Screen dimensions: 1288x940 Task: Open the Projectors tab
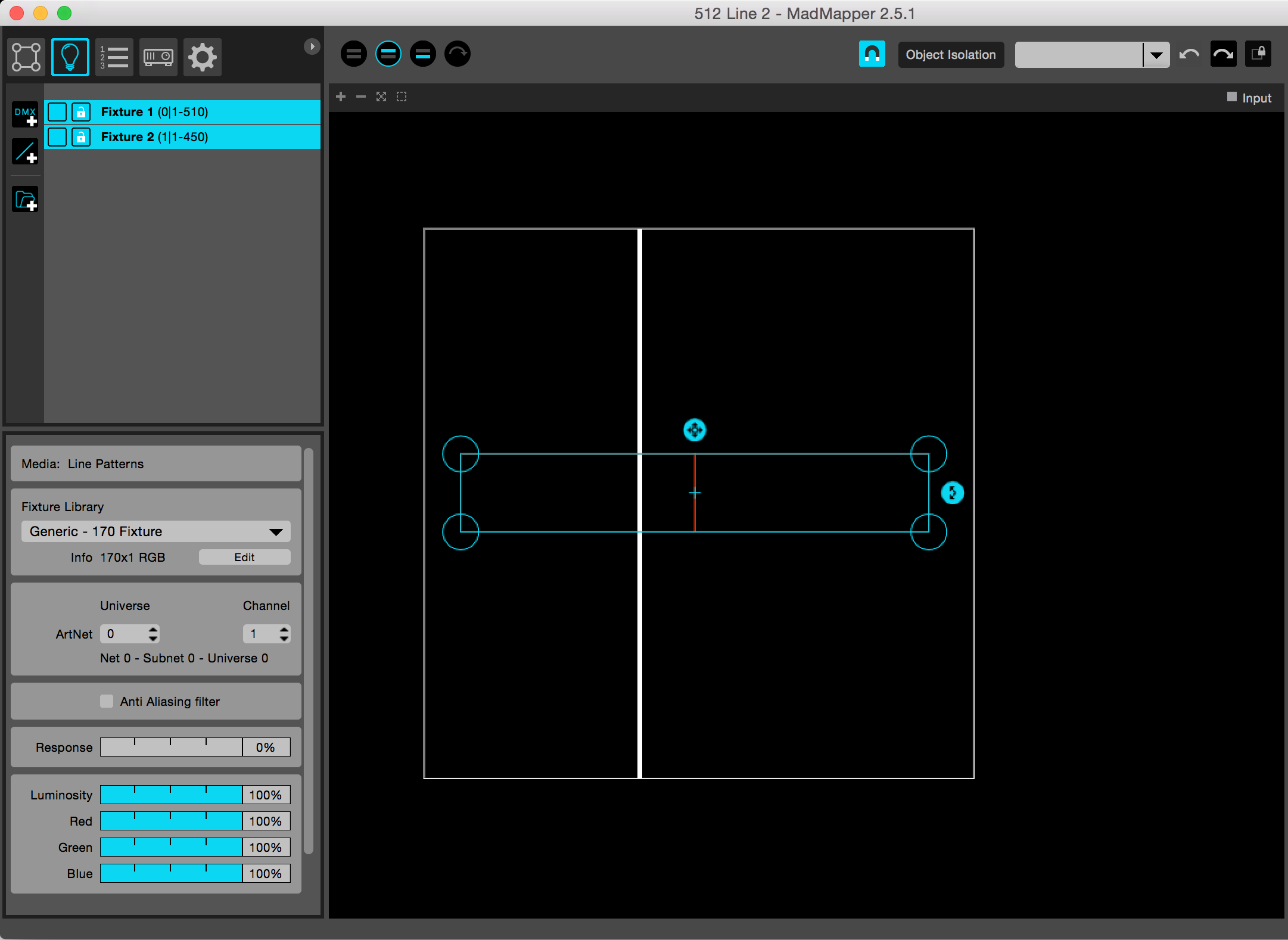pos(158,57)
